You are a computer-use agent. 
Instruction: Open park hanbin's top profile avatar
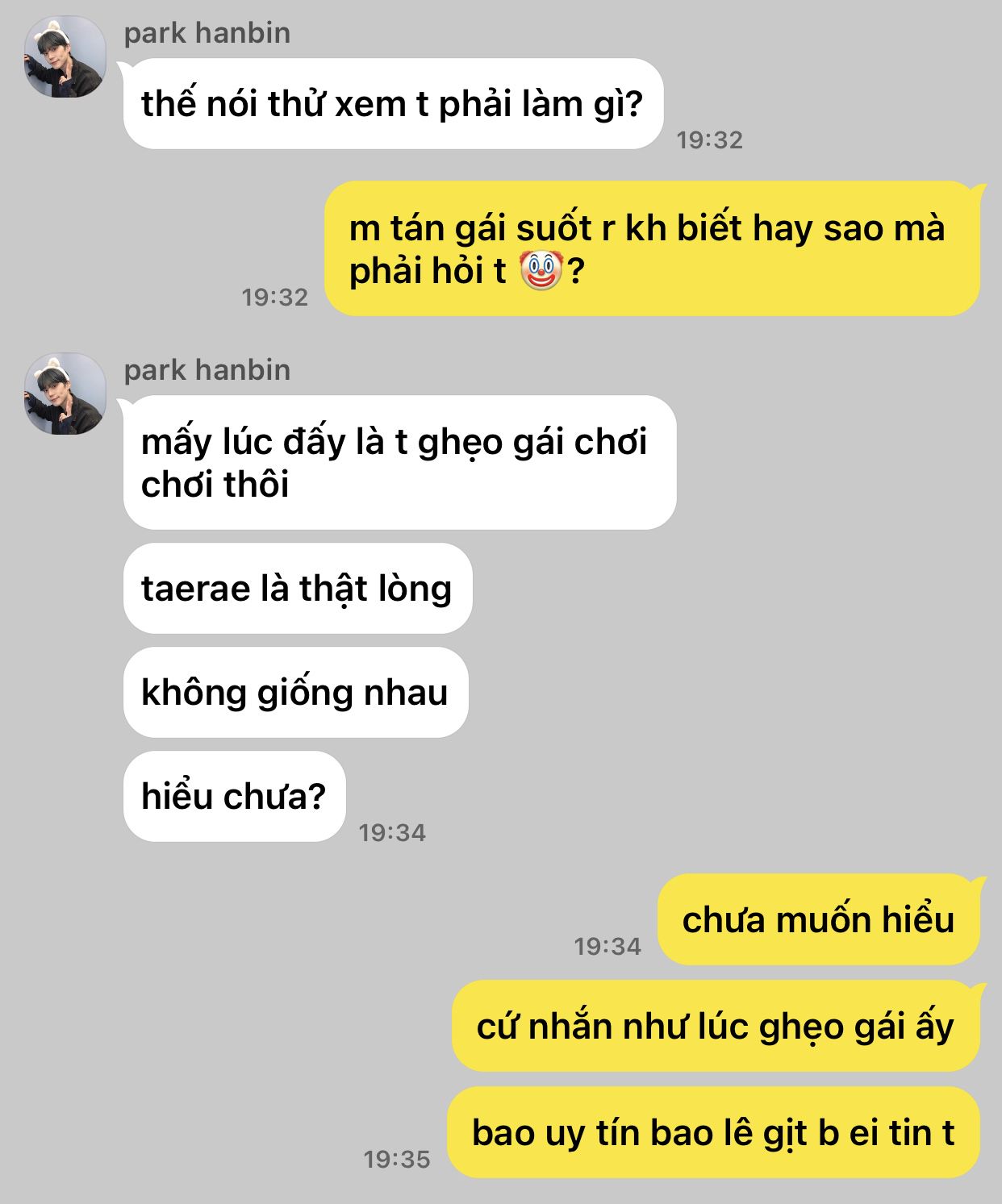coord(65,56)
